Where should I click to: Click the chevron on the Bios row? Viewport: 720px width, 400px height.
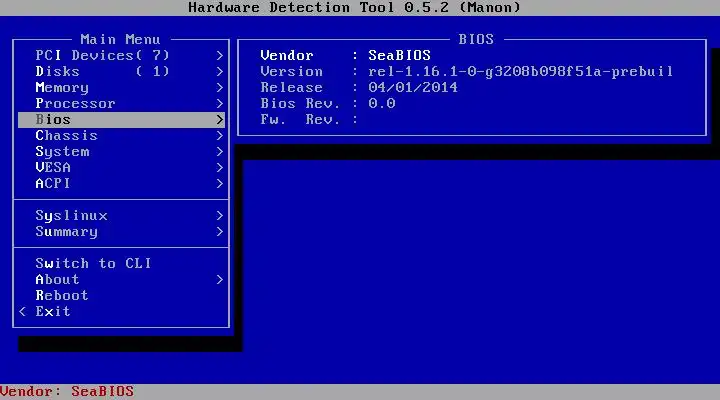tap(219, 120)
